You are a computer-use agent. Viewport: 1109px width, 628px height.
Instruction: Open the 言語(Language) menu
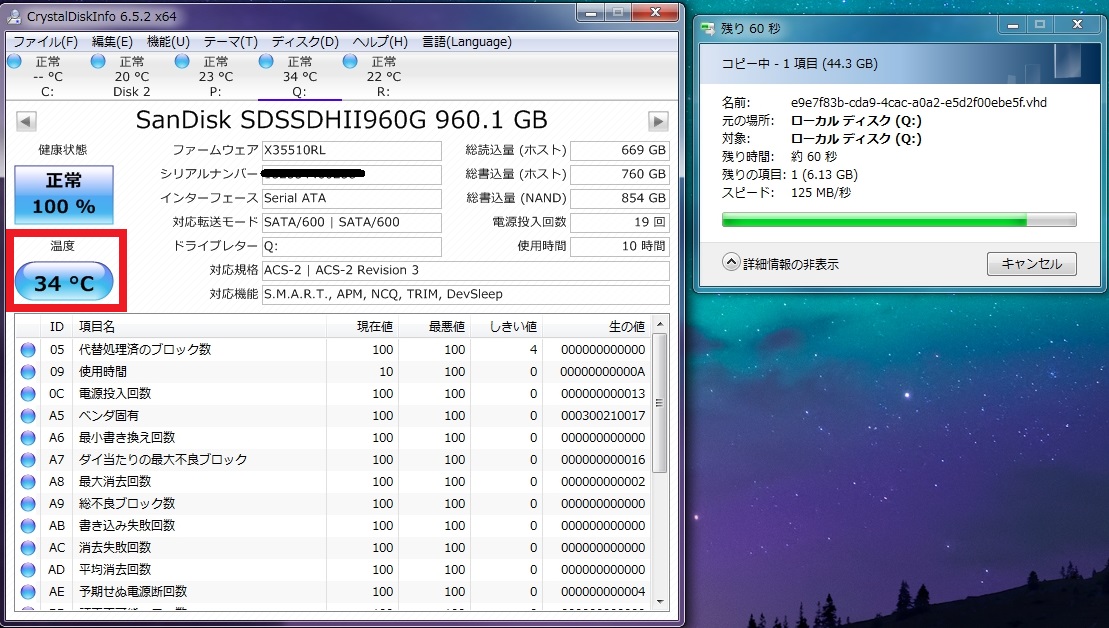click(467, 42)
